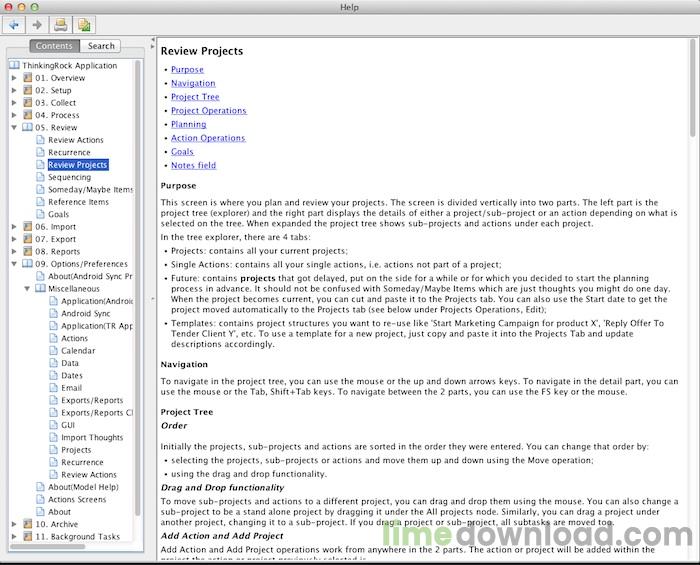Collapse the Miscellaneous subsection
The width and height of the screenshot is (700, 565).
27,289
